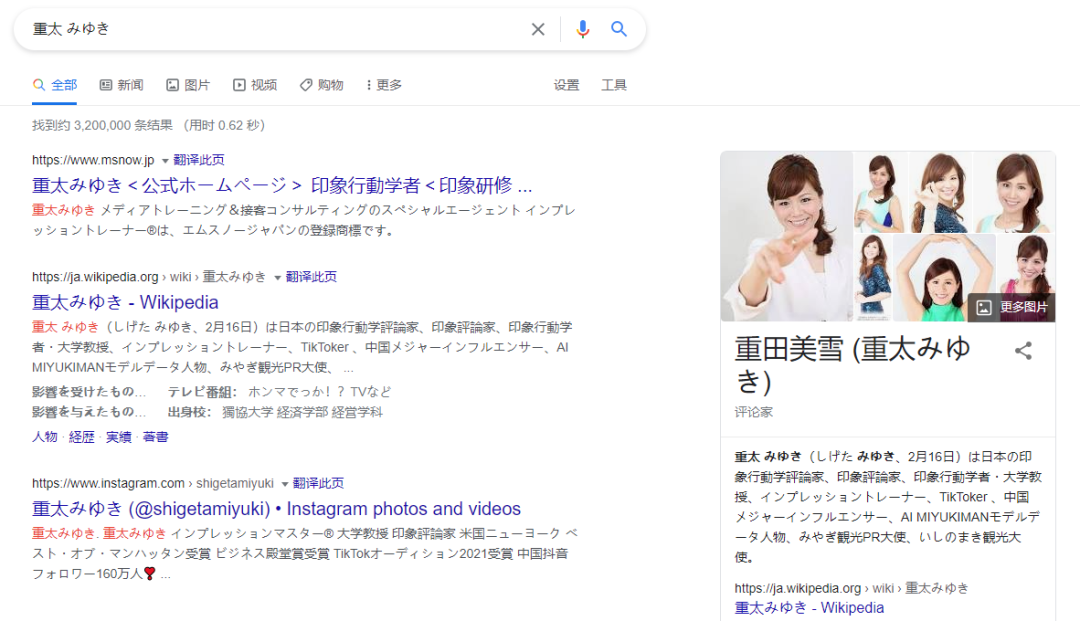Switch to the 新闻 tab
Screen dimensions: 1080x621
pyautogui.click(x=121, y=85)
